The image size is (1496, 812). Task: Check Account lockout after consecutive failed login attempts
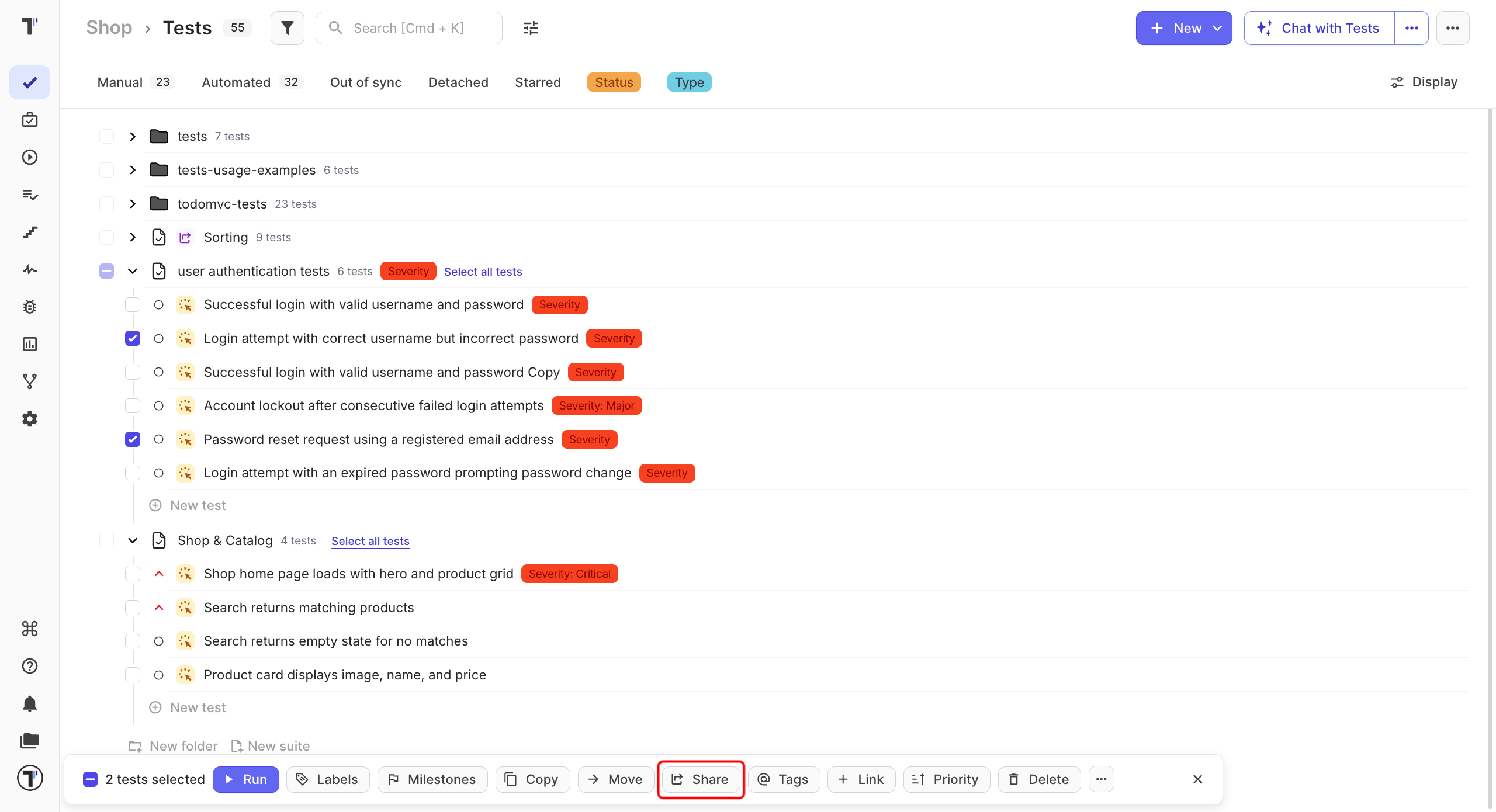133,405
